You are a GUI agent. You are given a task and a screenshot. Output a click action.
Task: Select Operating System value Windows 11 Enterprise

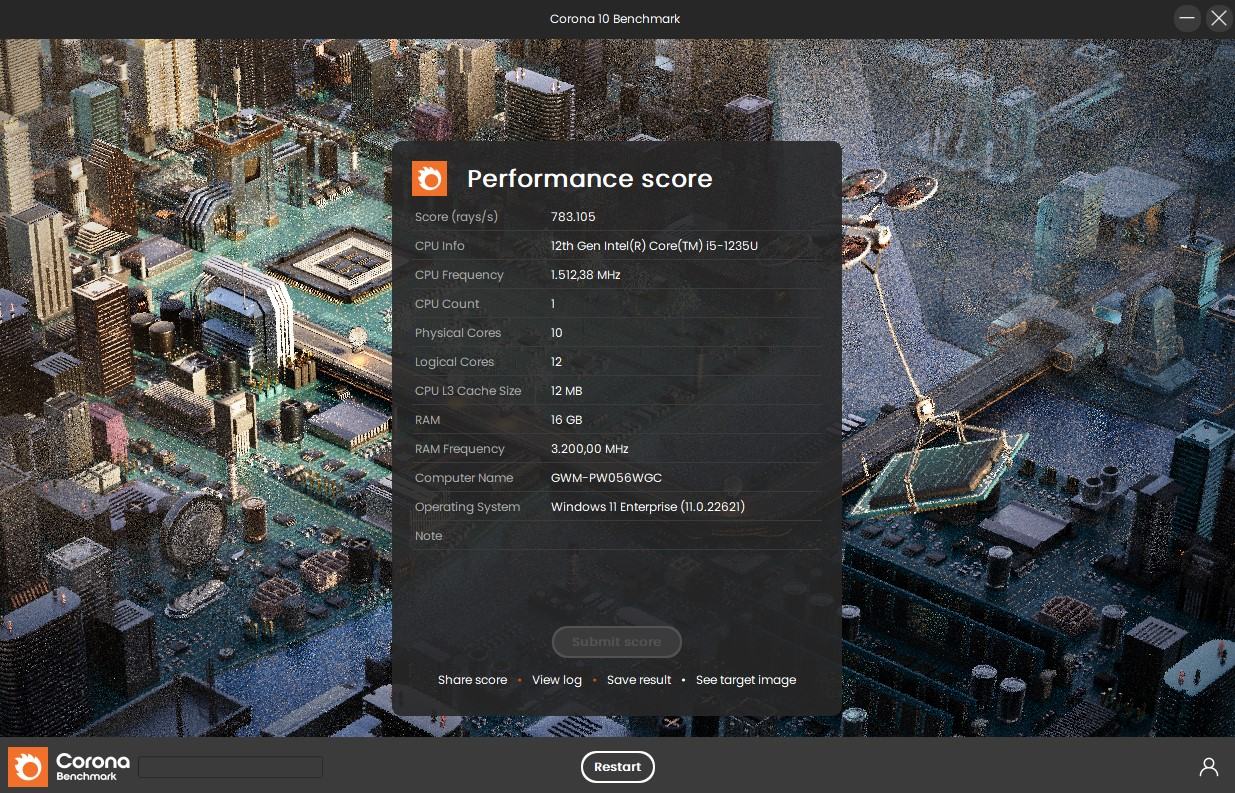647,507
